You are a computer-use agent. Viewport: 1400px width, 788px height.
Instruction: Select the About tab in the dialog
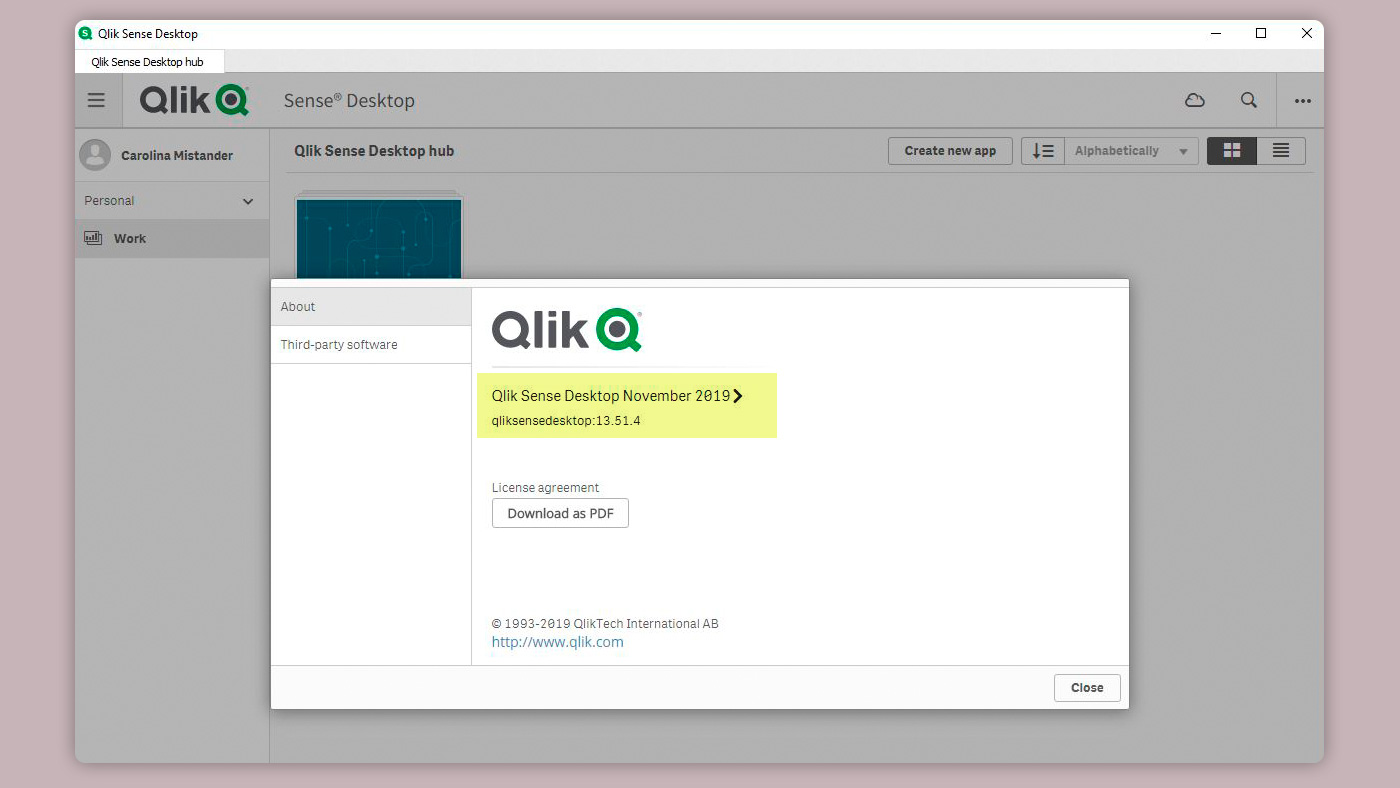tap(371, 307)
